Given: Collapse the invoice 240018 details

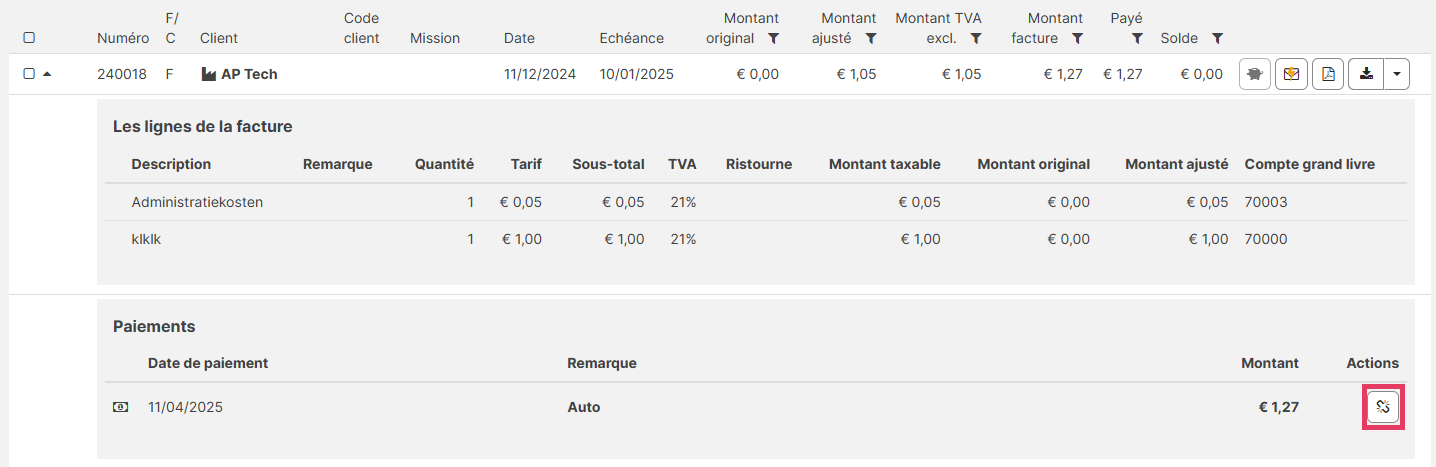Looking at the screenshot, I should tap(46, 74).
